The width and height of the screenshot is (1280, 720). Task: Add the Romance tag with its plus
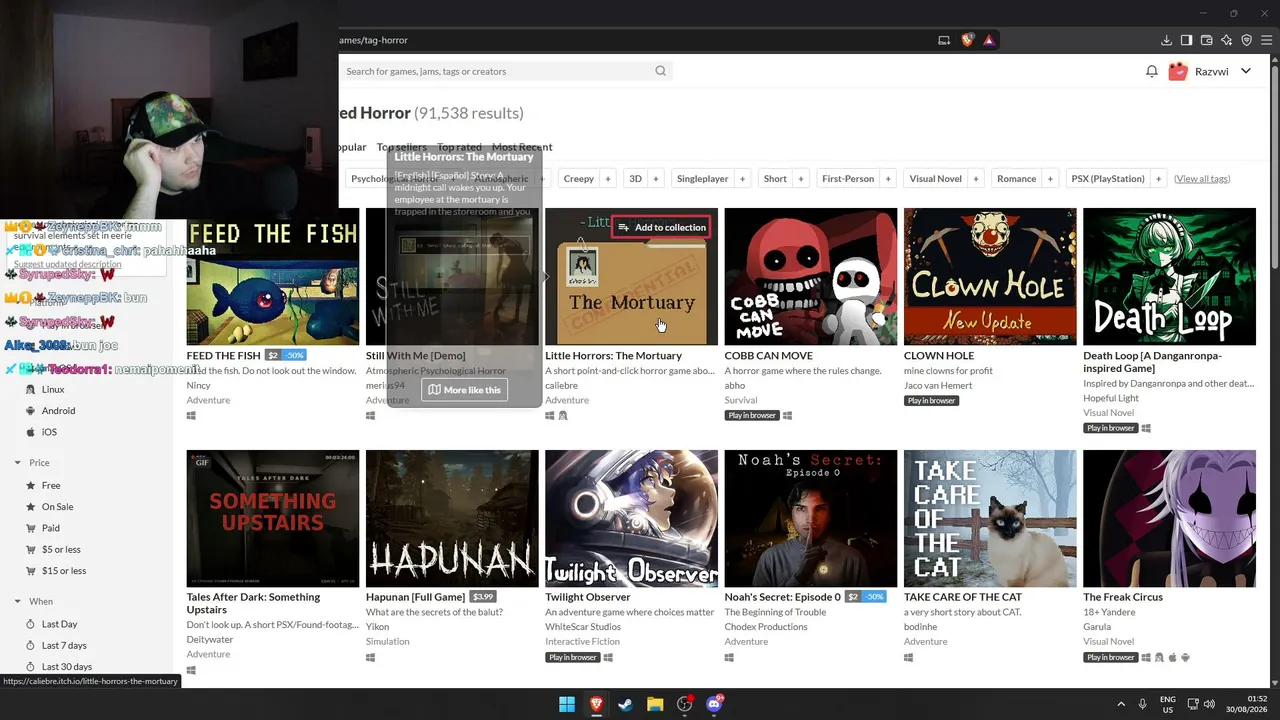(1050, 179)
